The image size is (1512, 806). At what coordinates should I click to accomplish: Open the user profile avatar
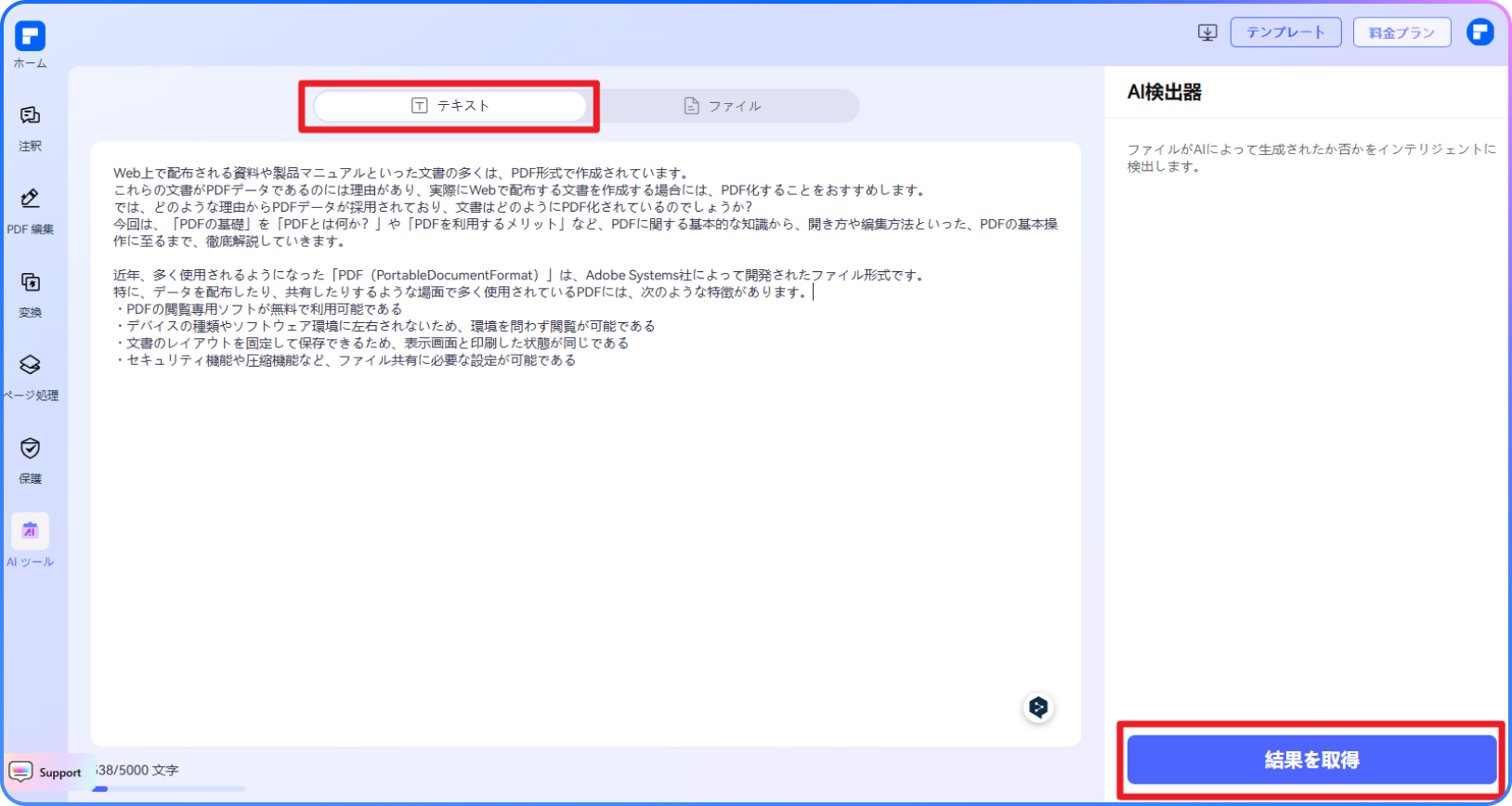click(1479, 32)
